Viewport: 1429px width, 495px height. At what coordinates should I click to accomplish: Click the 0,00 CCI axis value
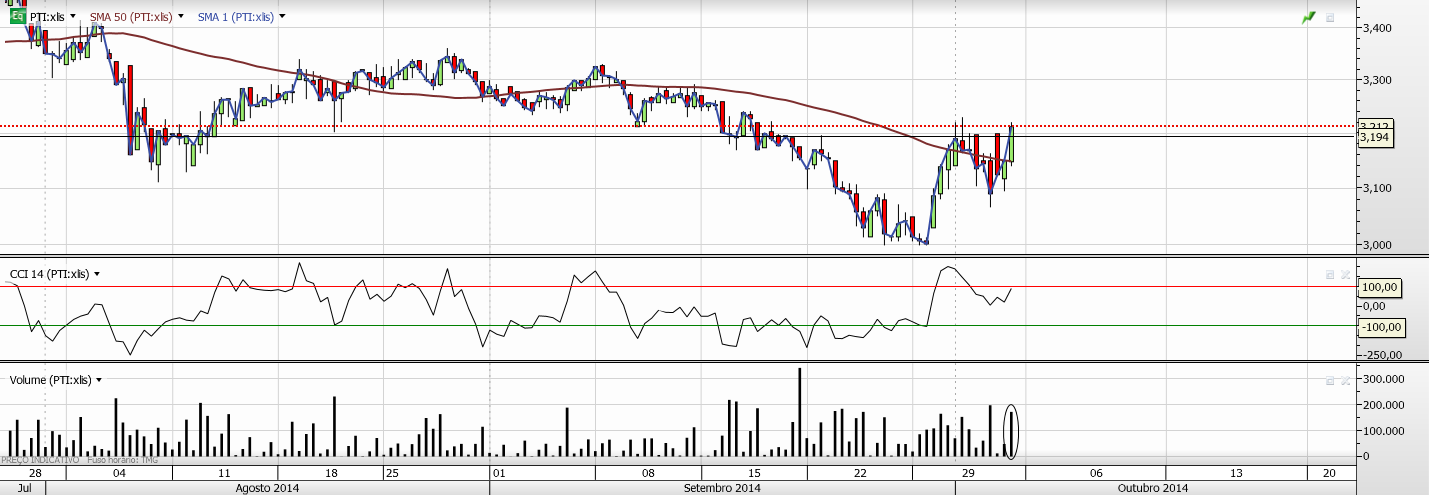[1376, 306]
